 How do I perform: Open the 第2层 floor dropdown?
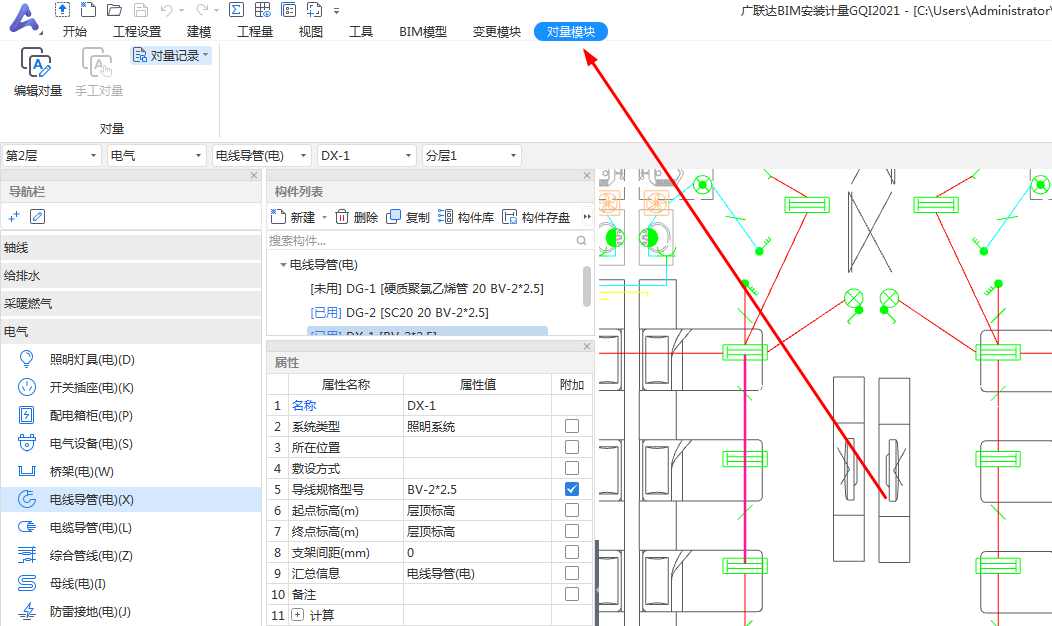click(93, 155)
